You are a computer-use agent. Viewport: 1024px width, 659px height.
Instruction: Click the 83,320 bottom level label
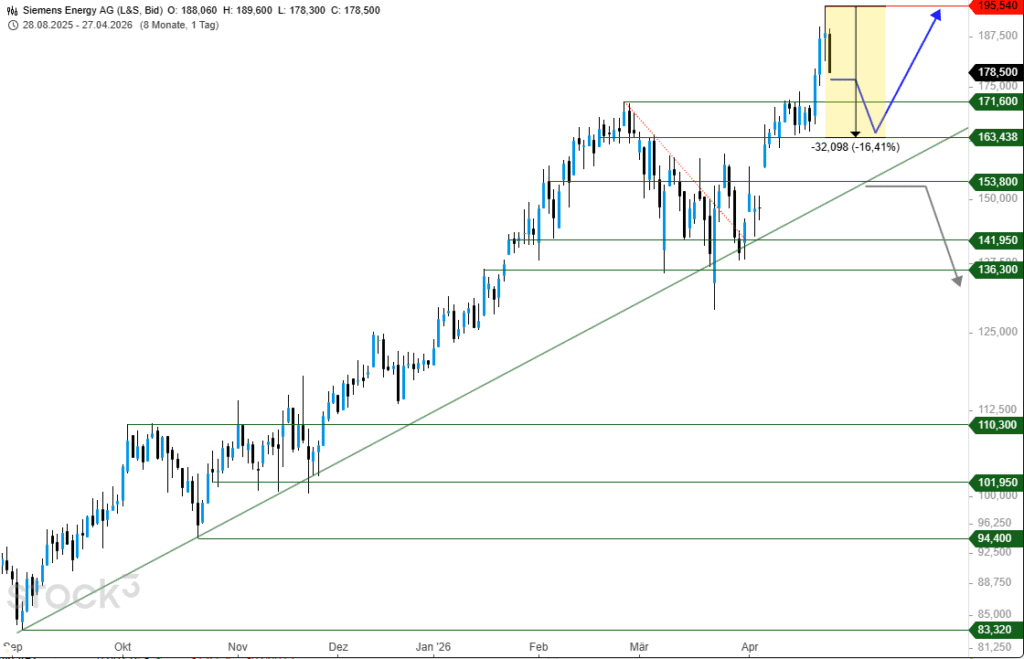click(x=996, y=630)
